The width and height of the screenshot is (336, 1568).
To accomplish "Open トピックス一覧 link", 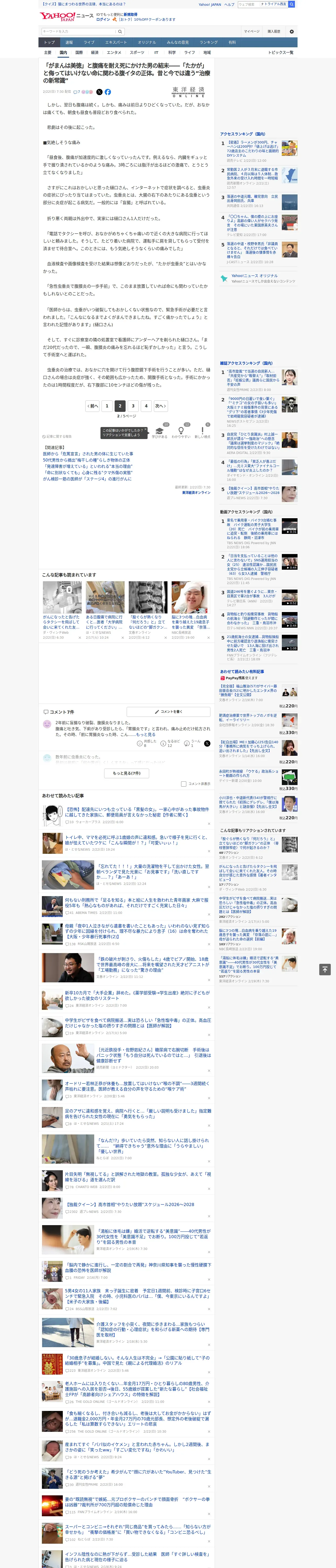I will click(x=281, y=52).
